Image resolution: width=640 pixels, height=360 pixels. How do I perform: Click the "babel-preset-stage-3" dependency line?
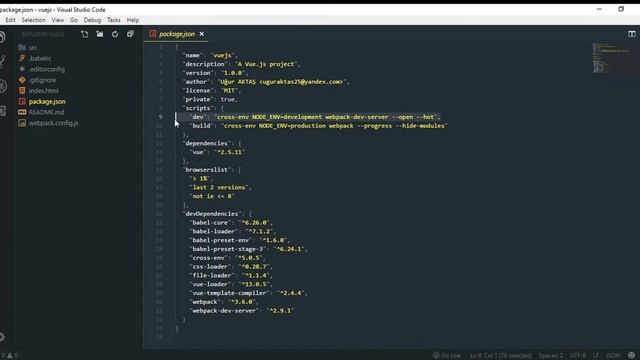pos(248,249)
